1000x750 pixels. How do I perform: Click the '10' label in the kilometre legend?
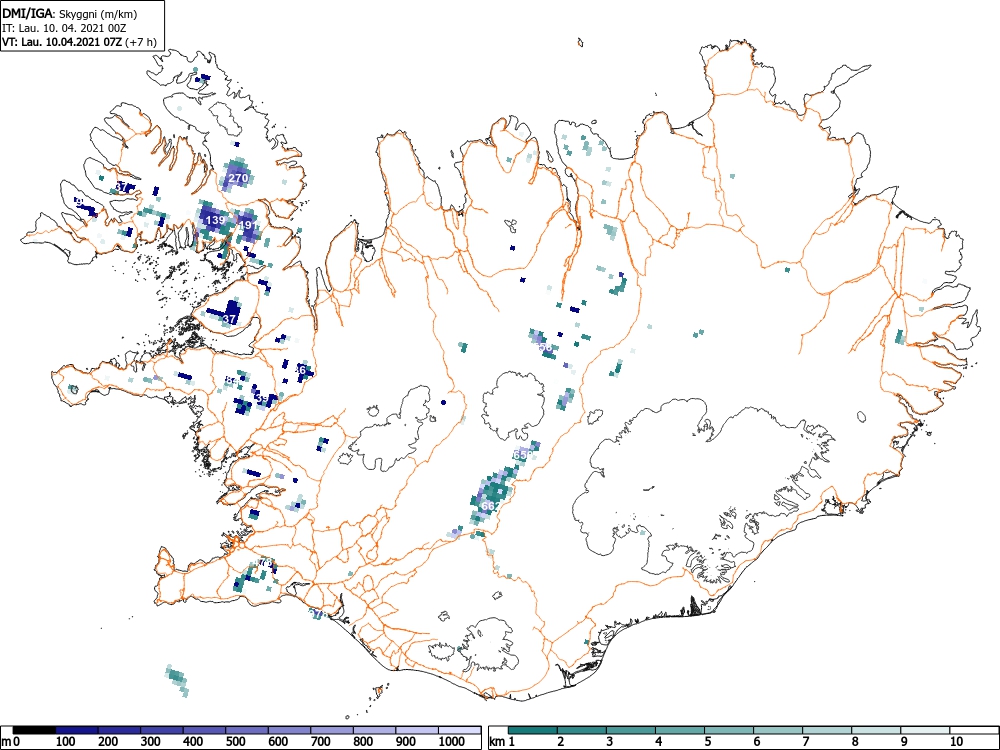coord(955,742)
